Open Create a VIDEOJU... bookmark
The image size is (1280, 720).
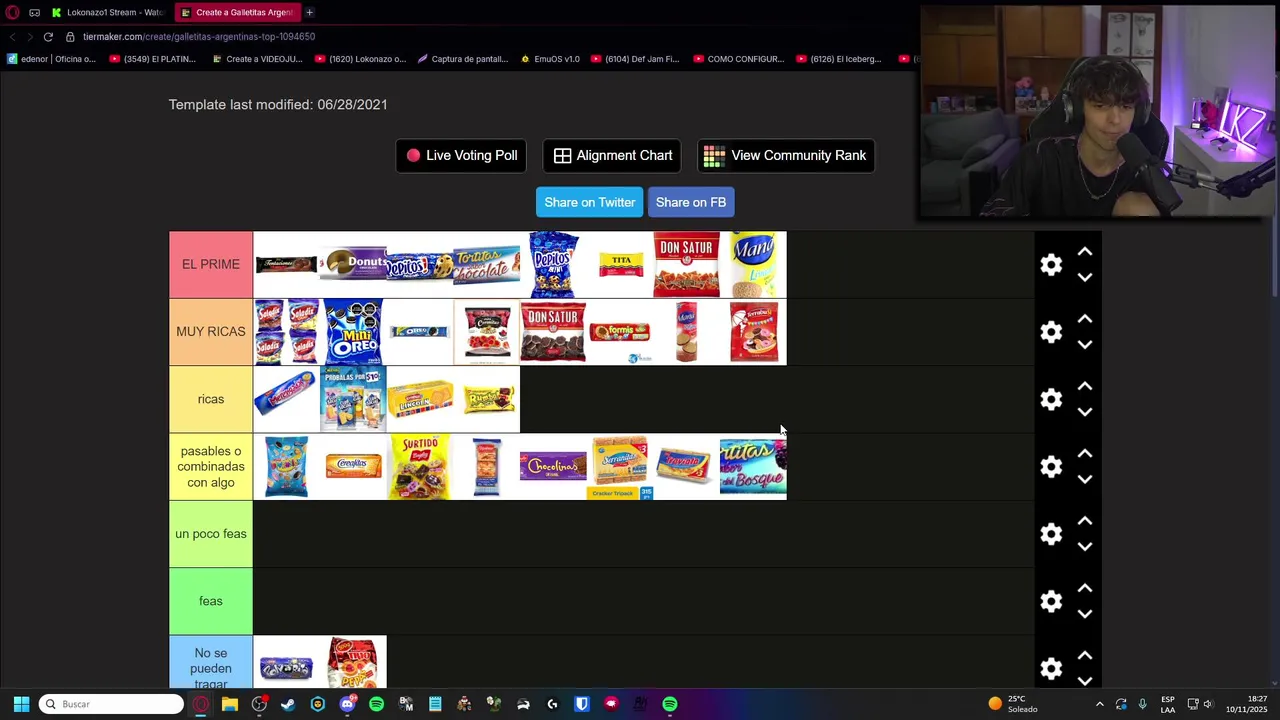(257, 59)
